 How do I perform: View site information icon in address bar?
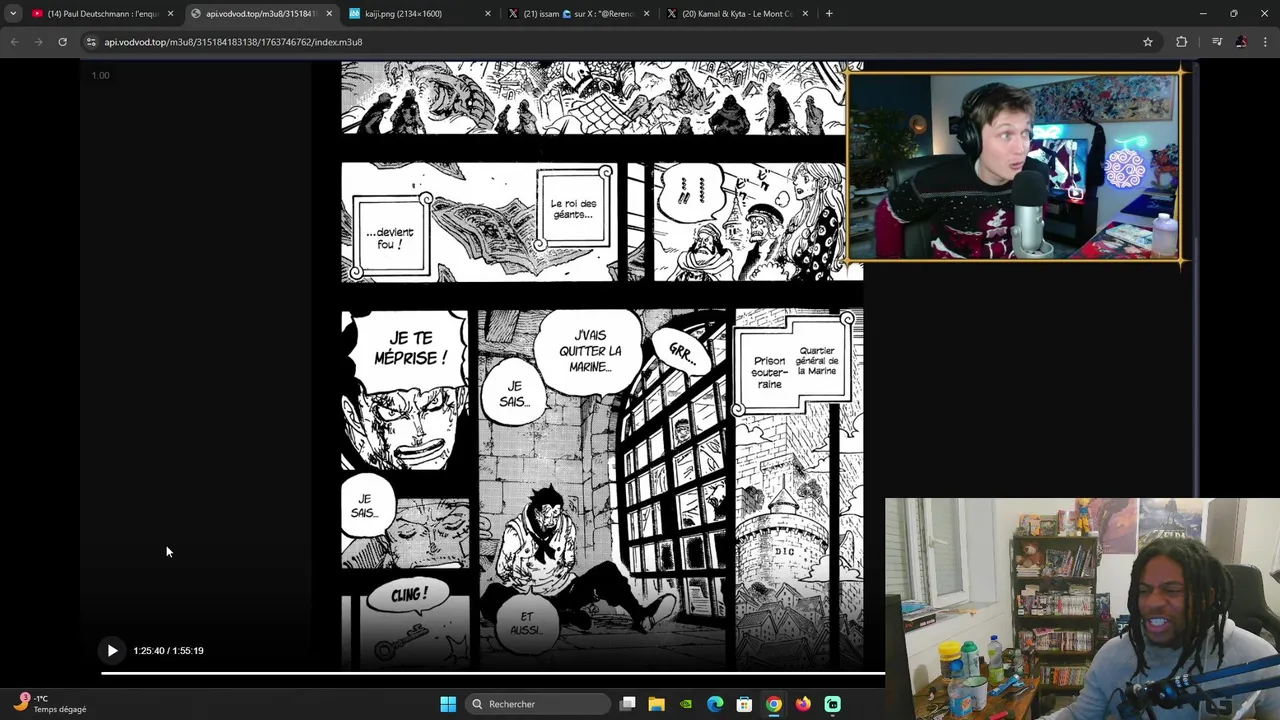coord(91,42)
